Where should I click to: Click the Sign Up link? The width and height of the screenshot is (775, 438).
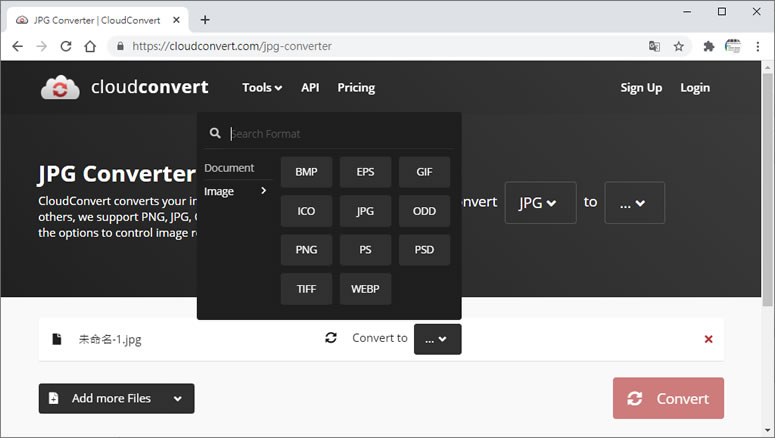coord(641,88)
